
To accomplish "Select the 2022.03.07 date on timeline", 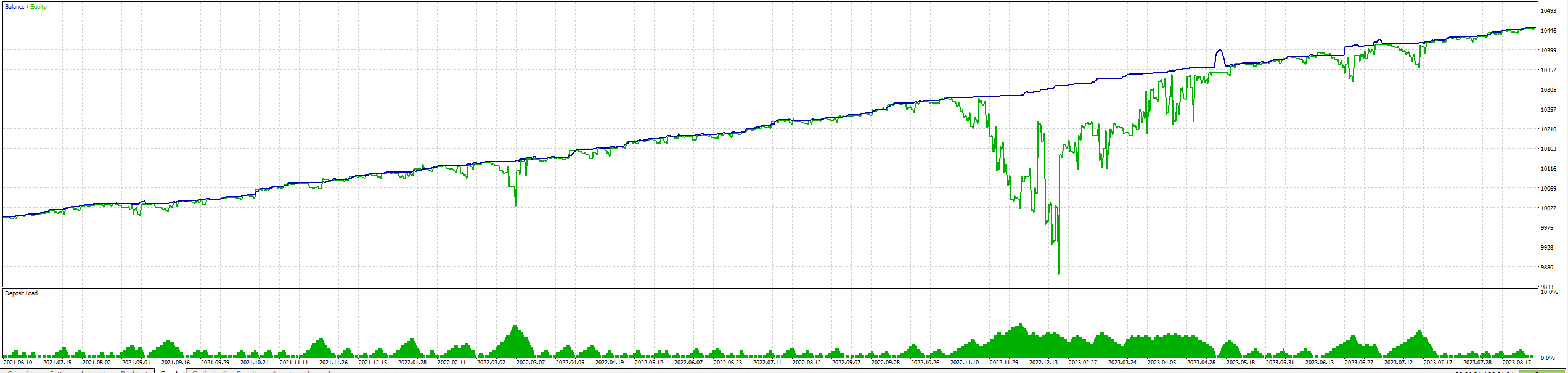I will (x=530, y=363).
